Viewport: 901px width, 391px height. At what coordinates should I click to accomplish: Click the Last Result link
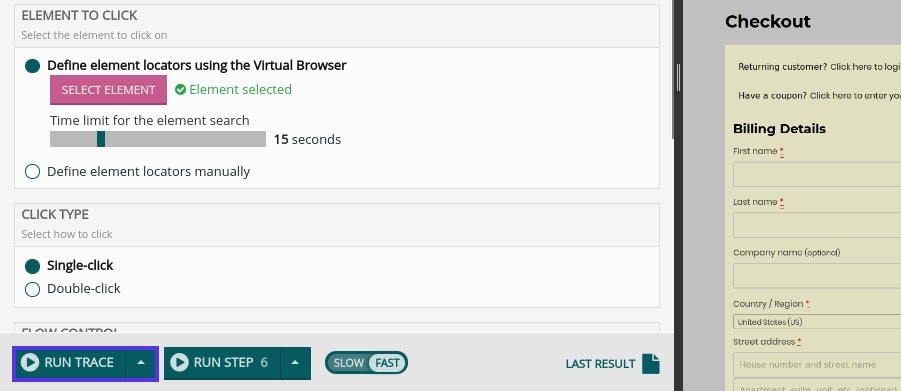600,364
